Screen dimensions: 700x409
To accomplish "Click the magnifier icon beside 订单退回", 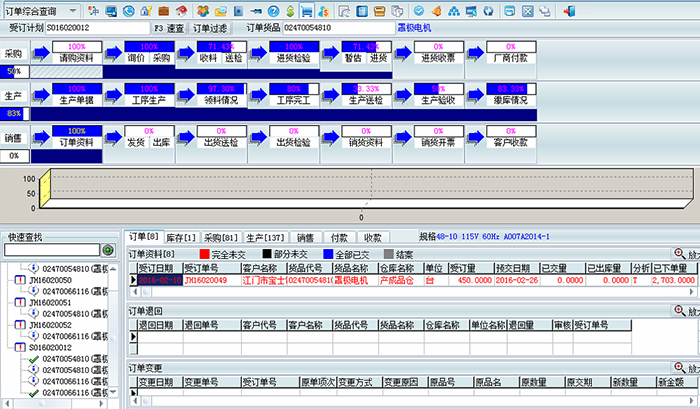I will 679,311.
